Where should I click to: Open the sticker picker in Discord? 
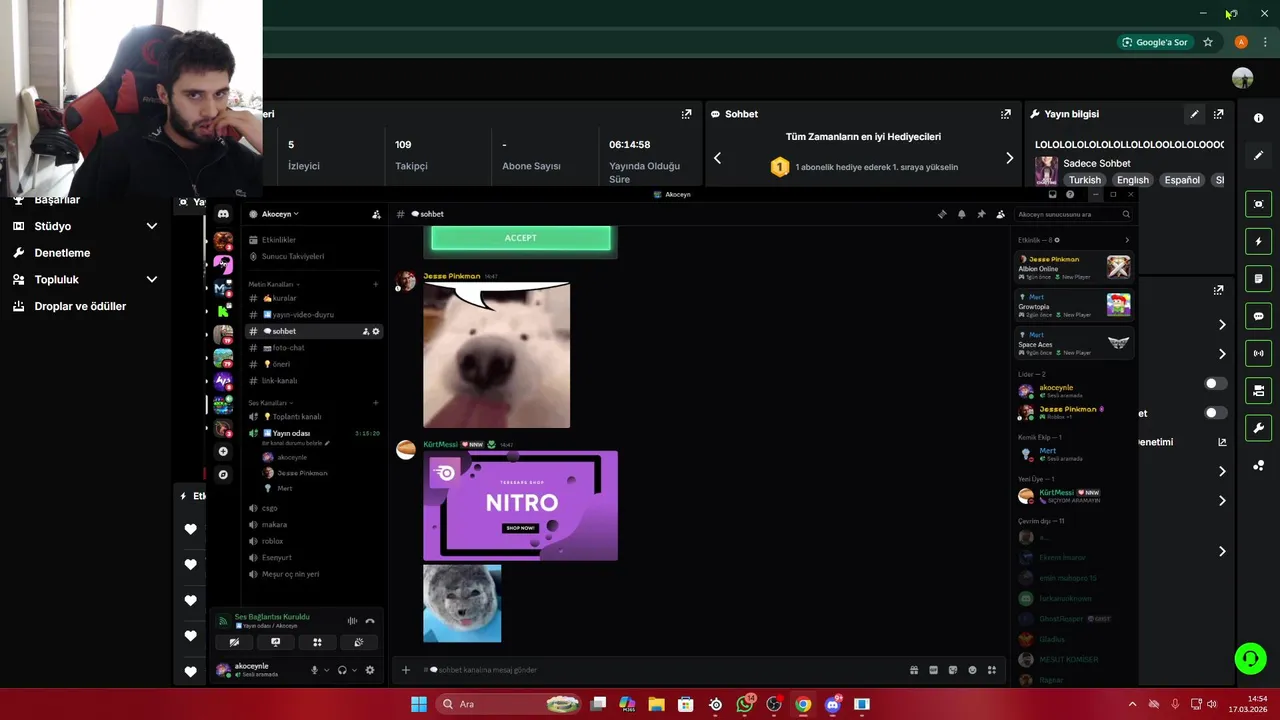point(953,670)
